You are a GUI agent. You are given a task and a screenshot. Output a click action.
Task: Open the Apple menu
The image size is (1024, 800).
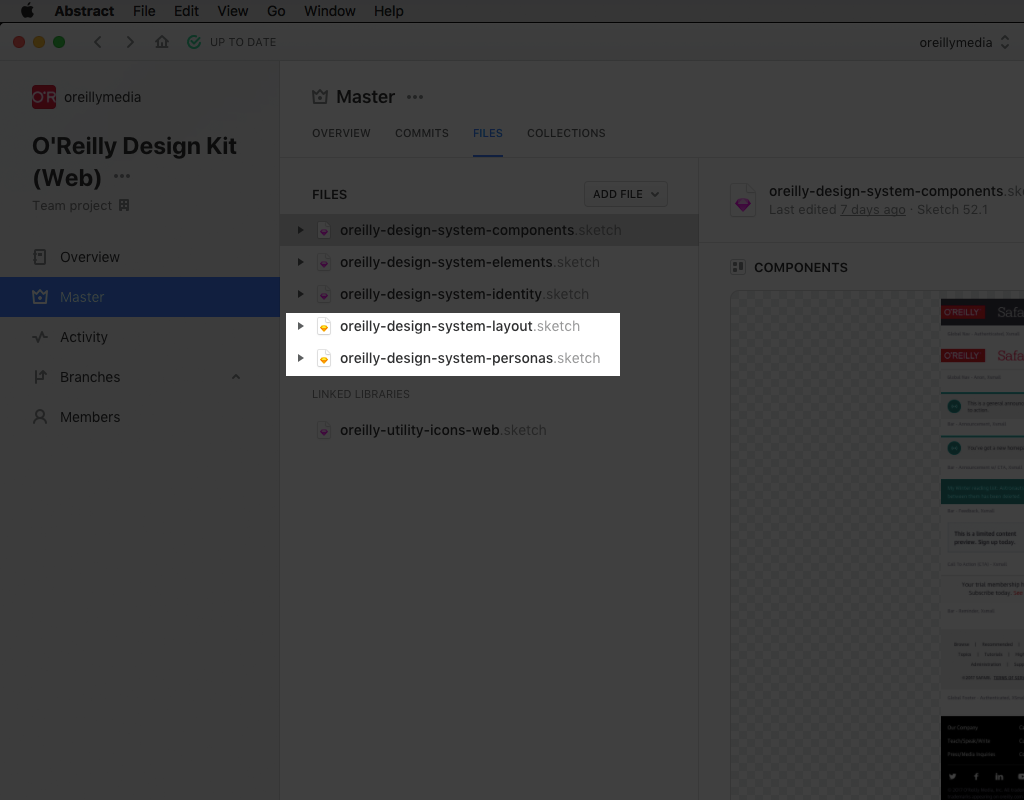[27, 11]
